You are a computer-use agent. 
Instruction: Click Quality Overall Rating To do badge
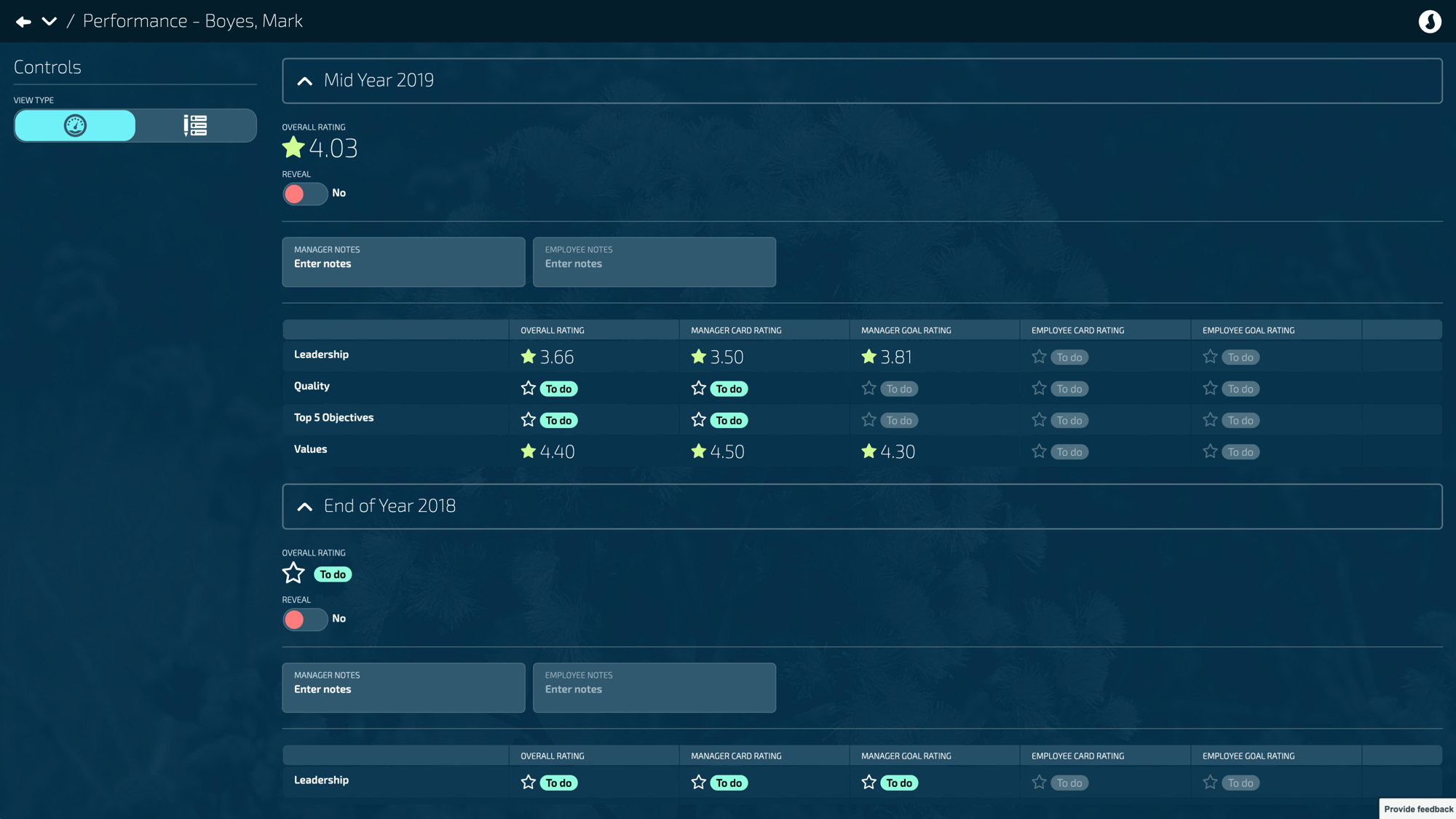[558, 389]
